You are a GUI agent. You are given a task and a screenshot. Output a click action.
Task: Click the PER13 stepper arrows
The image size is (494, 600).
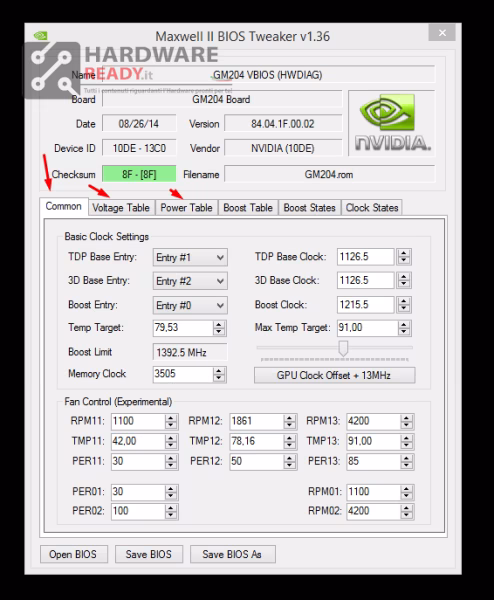pos(407,461)
